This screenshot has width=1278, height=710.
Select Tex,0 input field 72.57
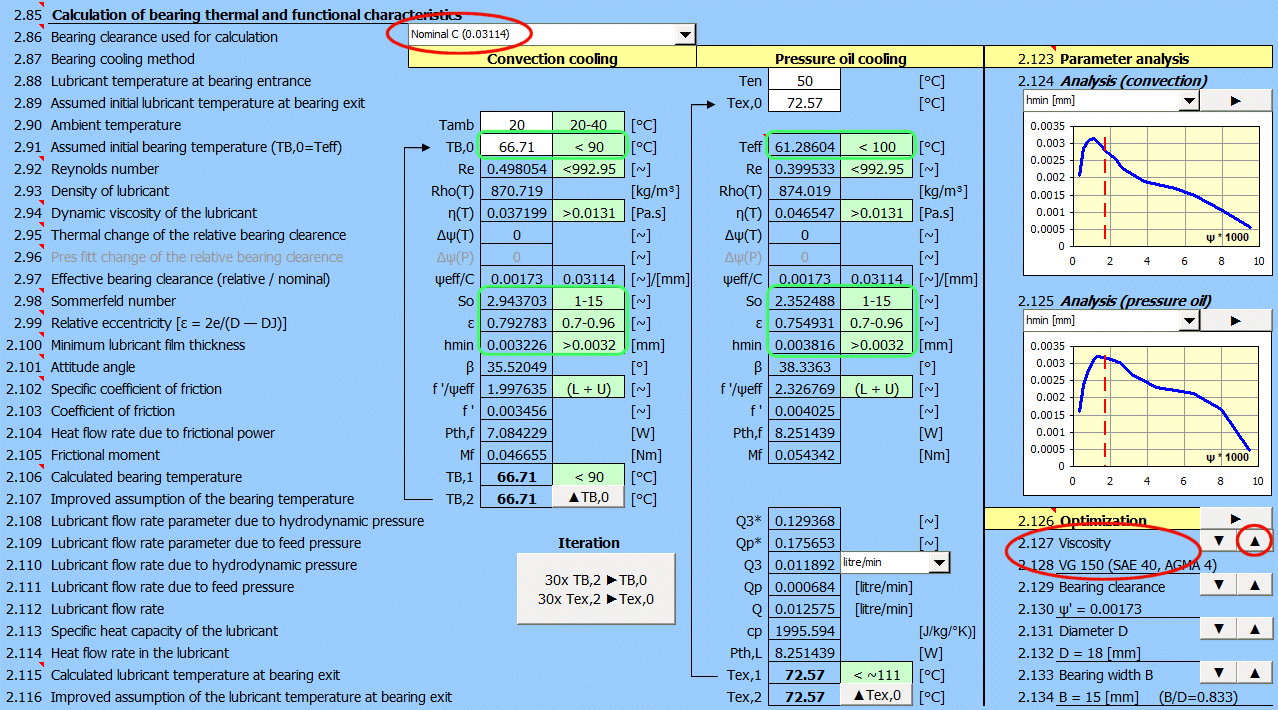pyautogui.click(x=804, y=102)
